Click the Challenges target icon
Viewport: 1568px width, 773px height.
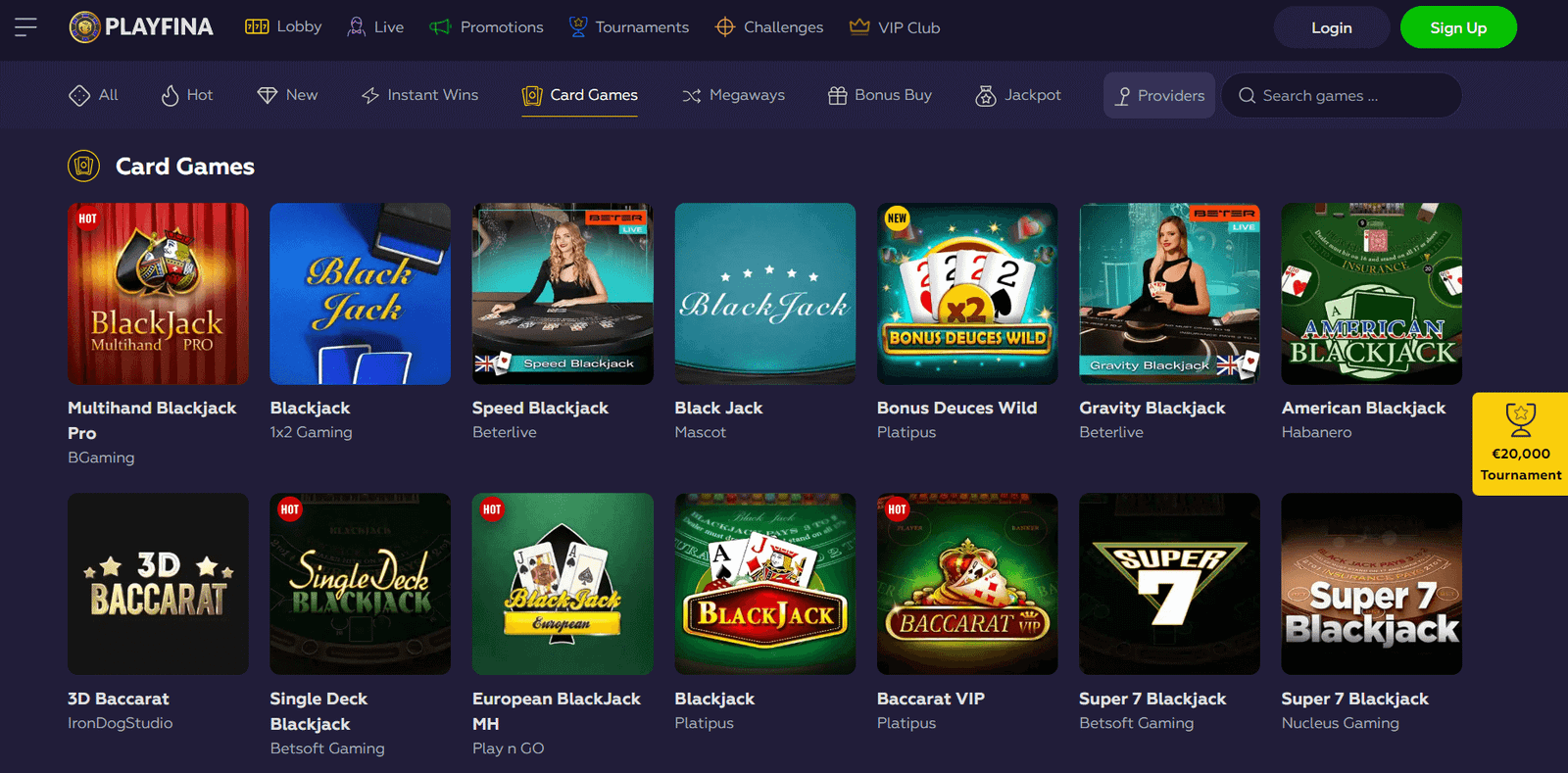725,27
